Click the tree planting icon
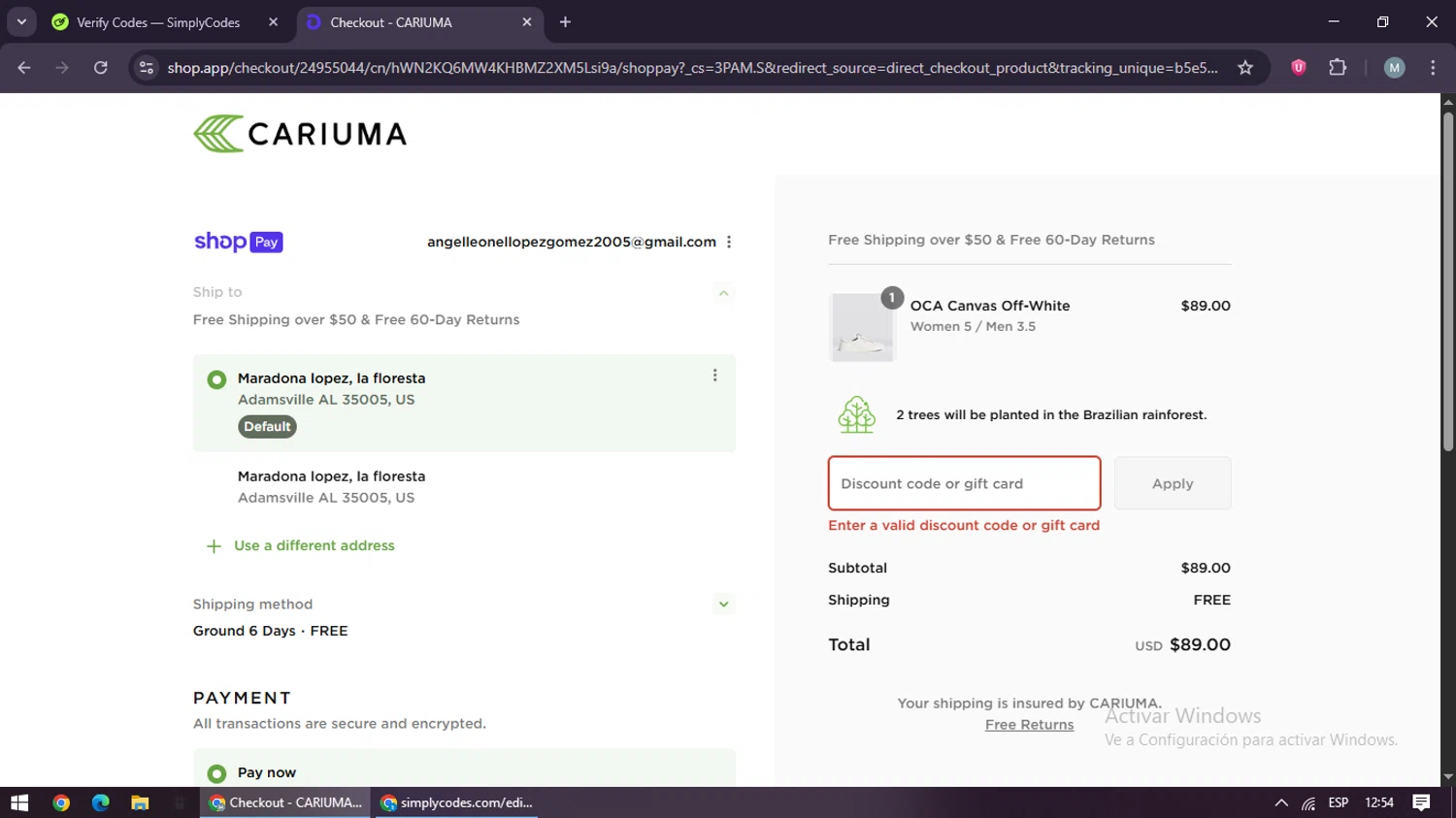1456x818 pixels. [856, 414]
